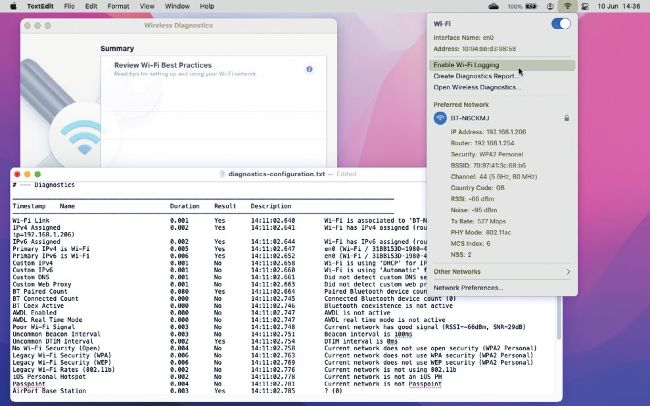Open the File menu

pos(70,6)
